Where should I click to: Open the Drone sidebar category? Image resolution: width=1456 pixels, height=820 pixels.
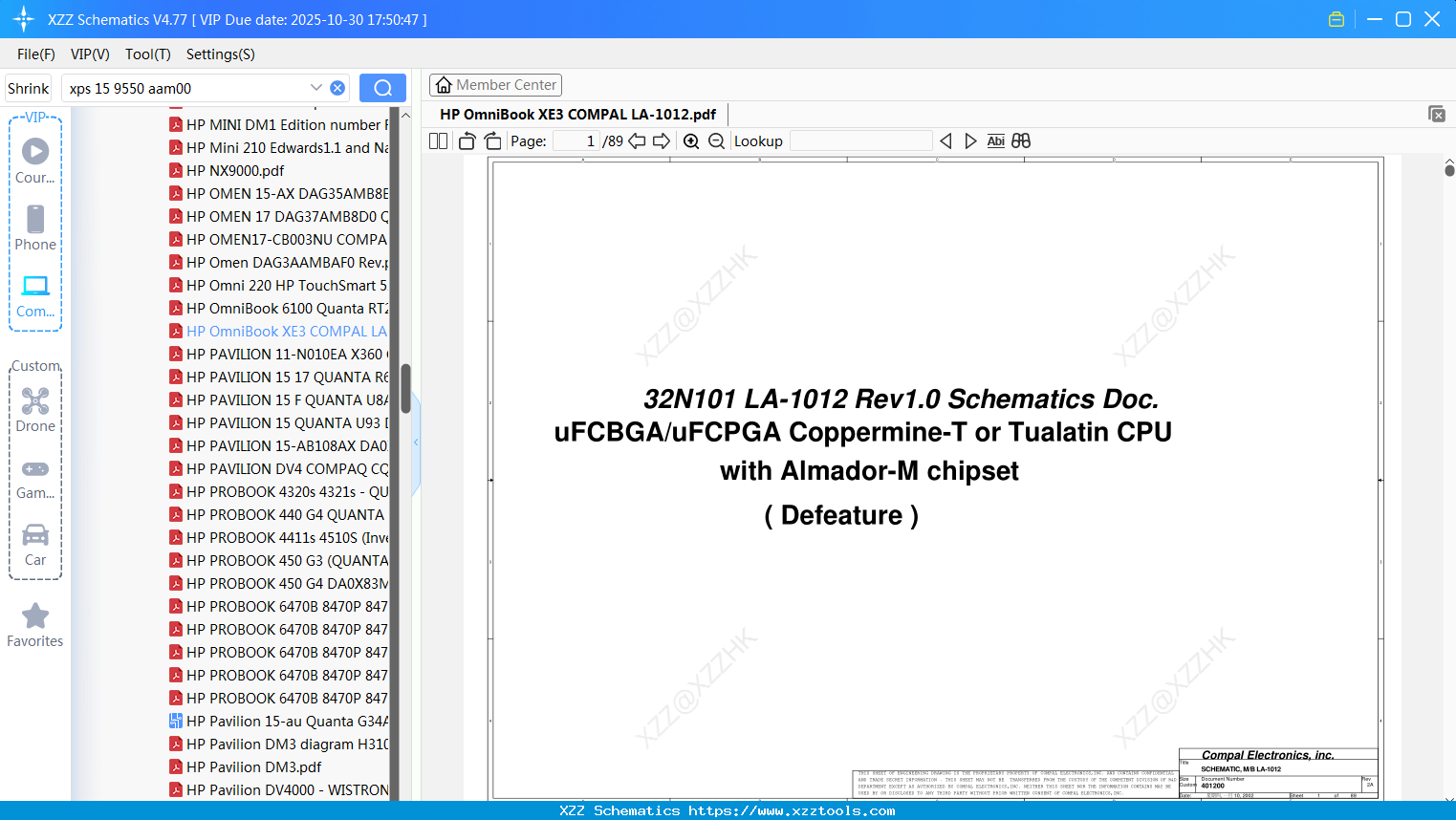pyautogui.click(x=35, y=410)
